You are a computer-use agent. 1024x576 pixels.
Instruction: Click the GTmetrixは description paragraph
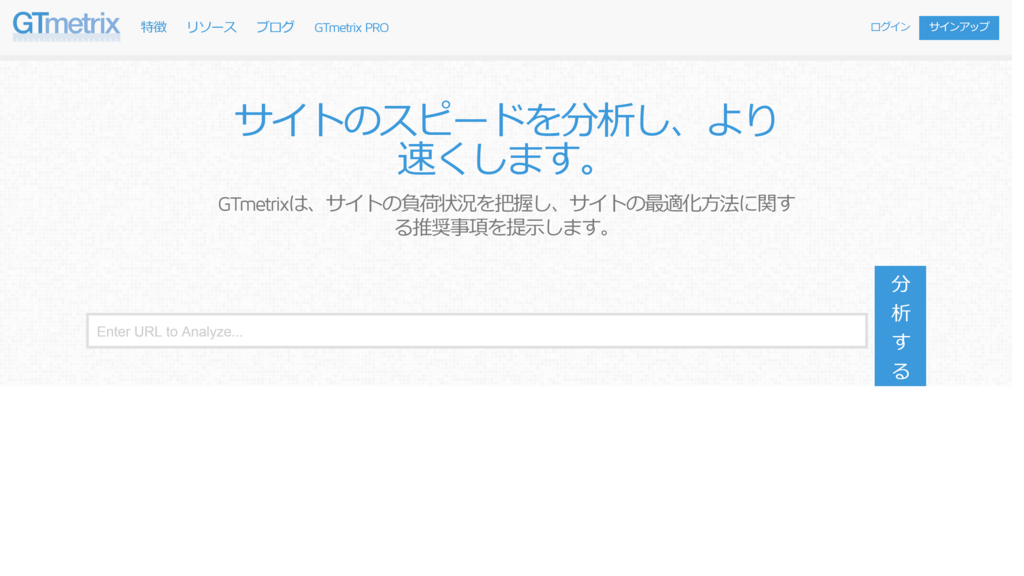coord(506,216)
